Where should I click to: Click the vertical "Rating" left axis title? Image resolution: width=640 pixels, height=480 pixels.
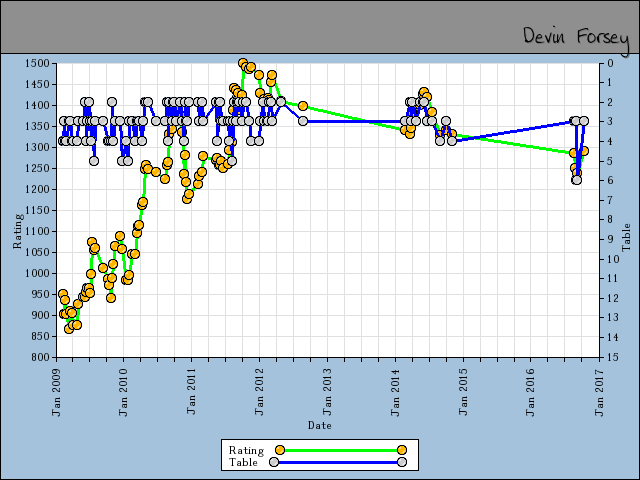(x=18, y=231)
